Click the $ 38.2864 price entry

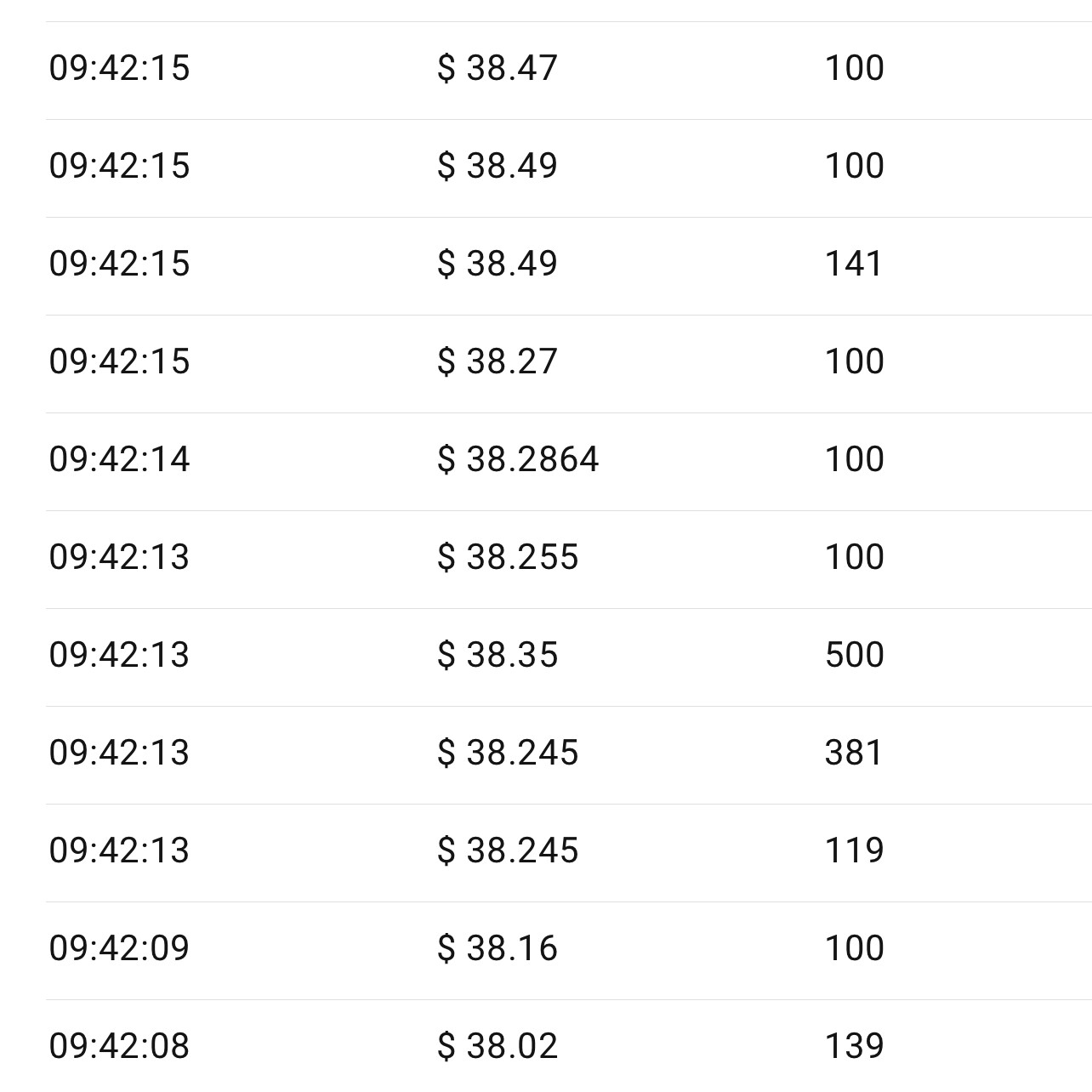coord(518,459)
